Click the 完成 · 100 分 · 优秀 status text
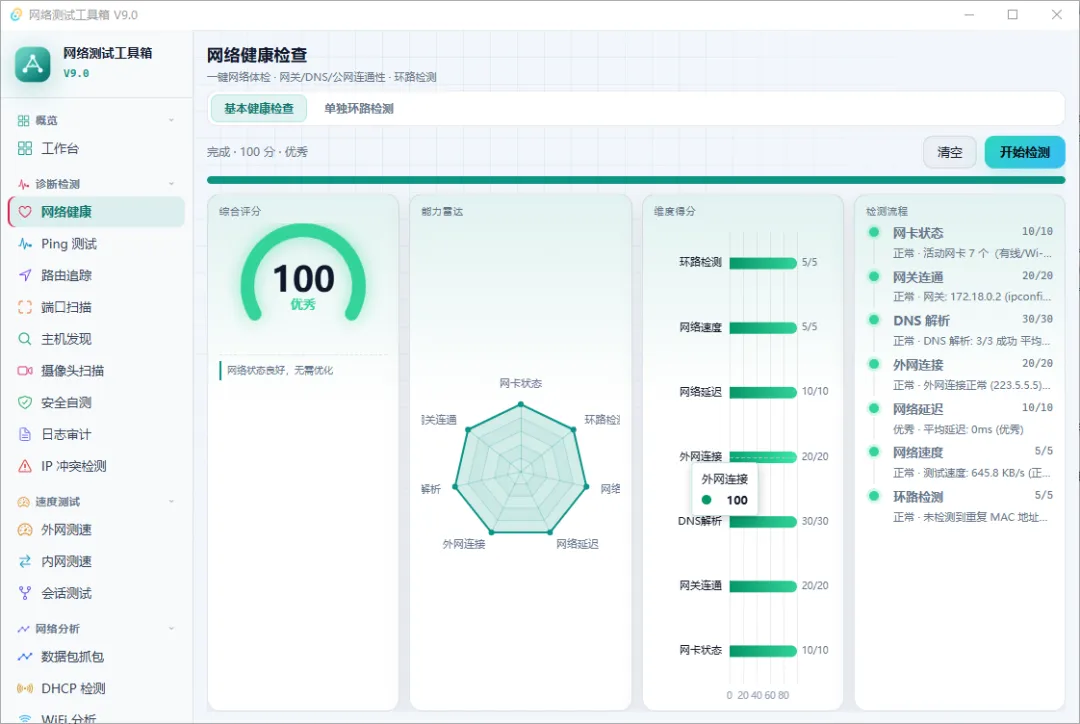The image size is (1080, 724). pos(258,152)
